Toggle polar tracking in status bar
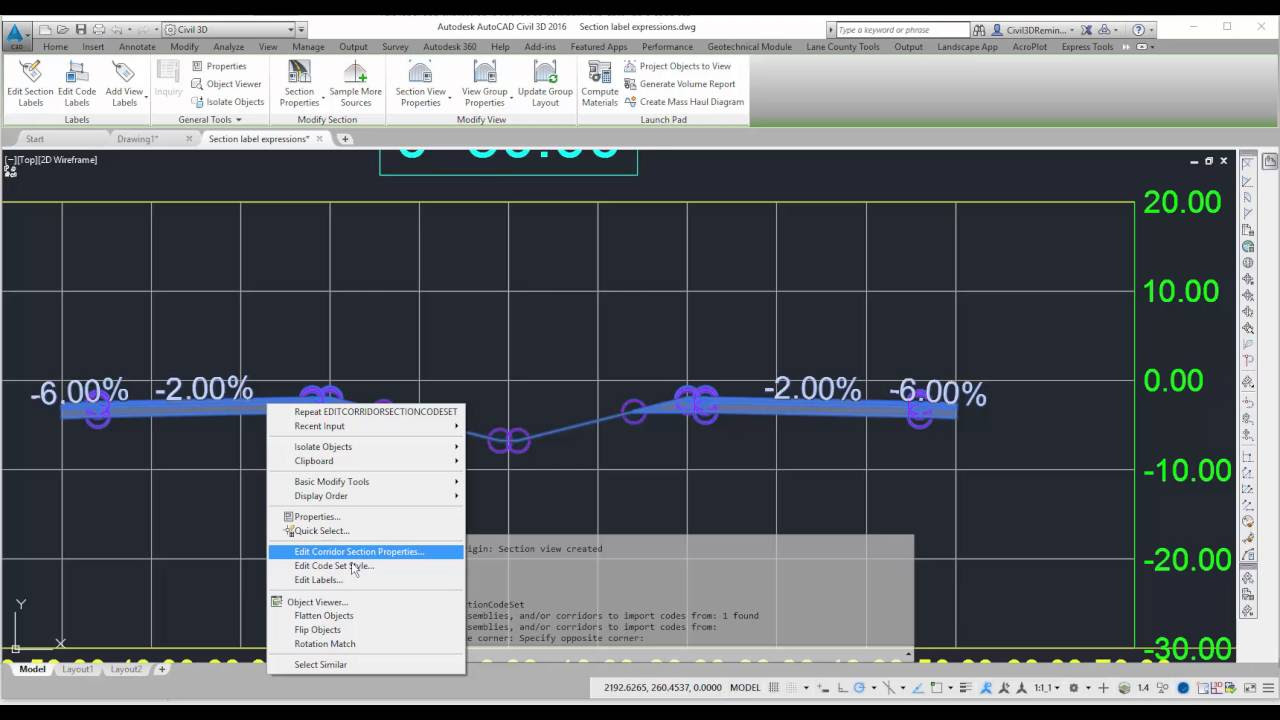 coord(859,688)
